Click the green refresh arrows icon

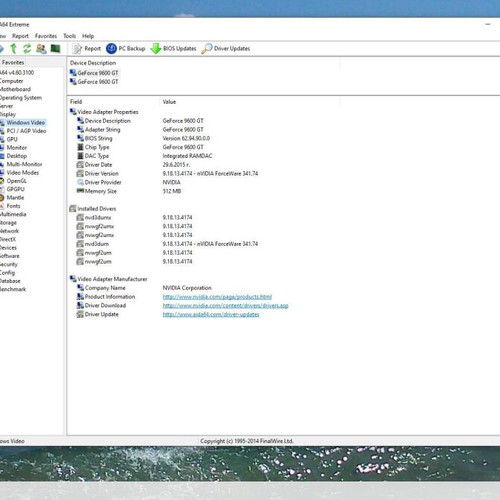click(27, 49)
